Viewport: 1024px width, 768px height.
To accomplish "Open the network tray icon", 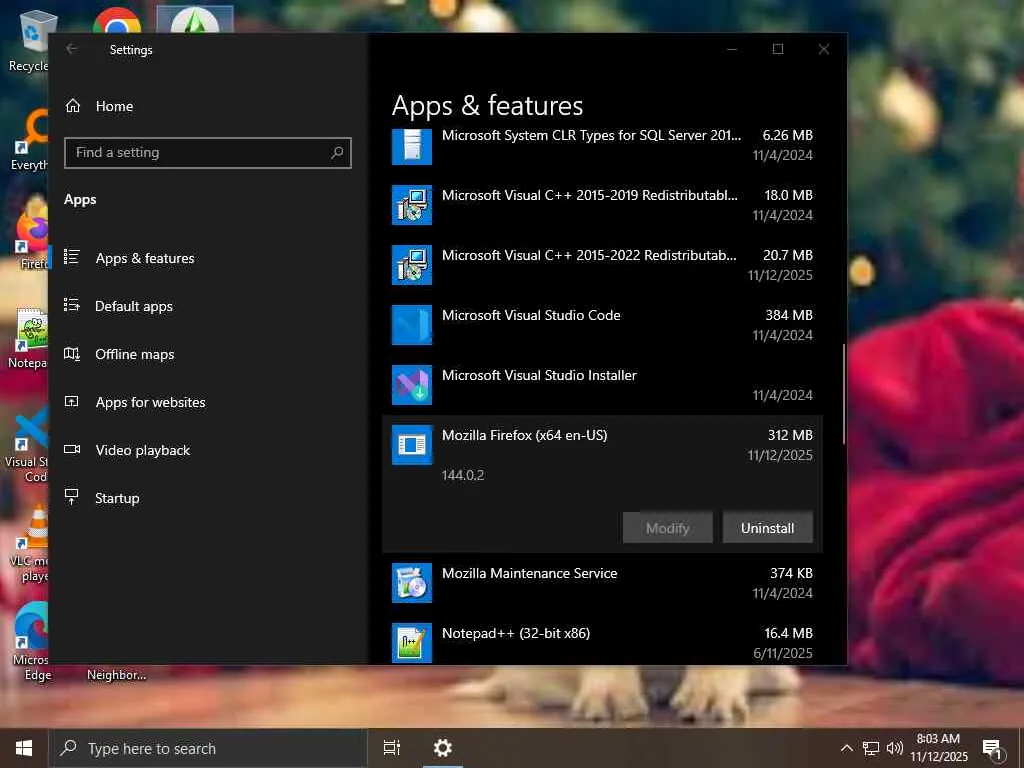I will click(x=871, y=748).
